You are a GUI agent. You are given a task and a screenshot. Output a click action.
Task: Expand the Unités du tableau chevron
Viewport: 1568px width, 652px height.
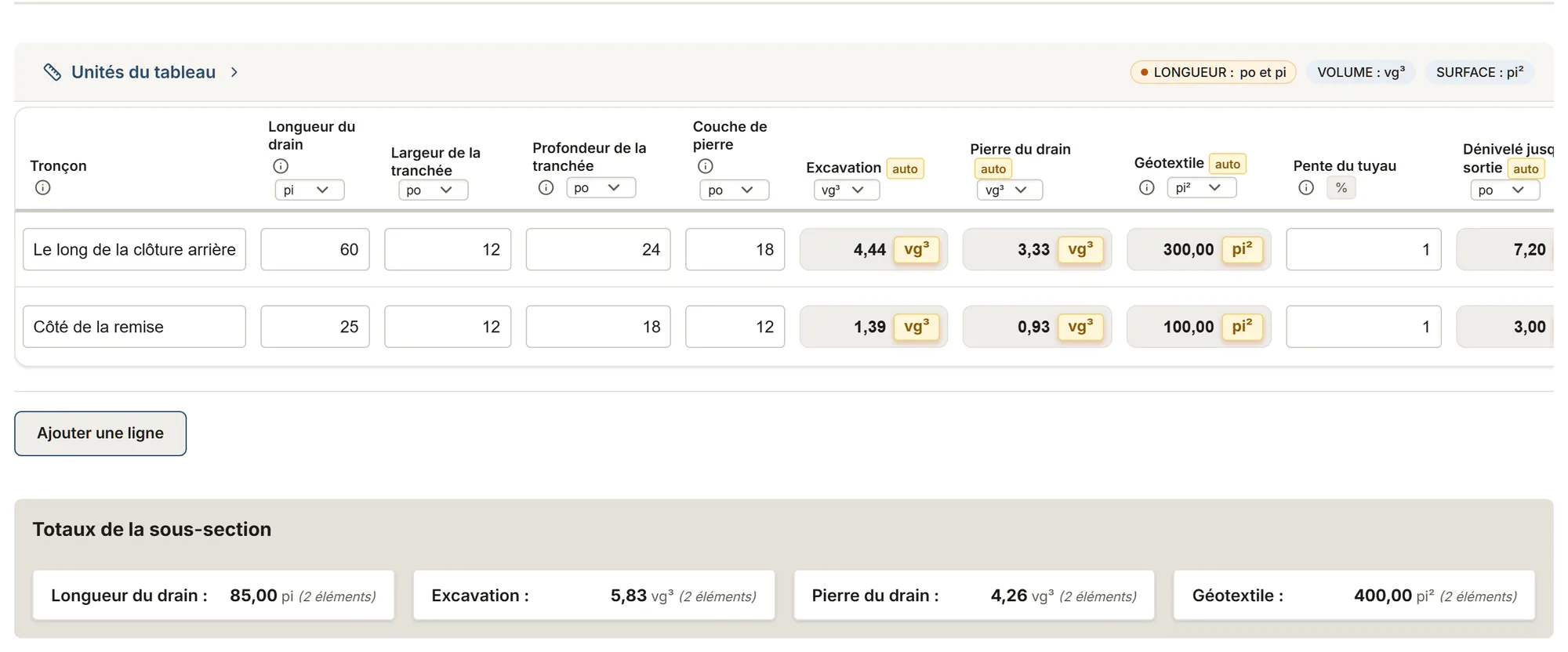(234, 72)
